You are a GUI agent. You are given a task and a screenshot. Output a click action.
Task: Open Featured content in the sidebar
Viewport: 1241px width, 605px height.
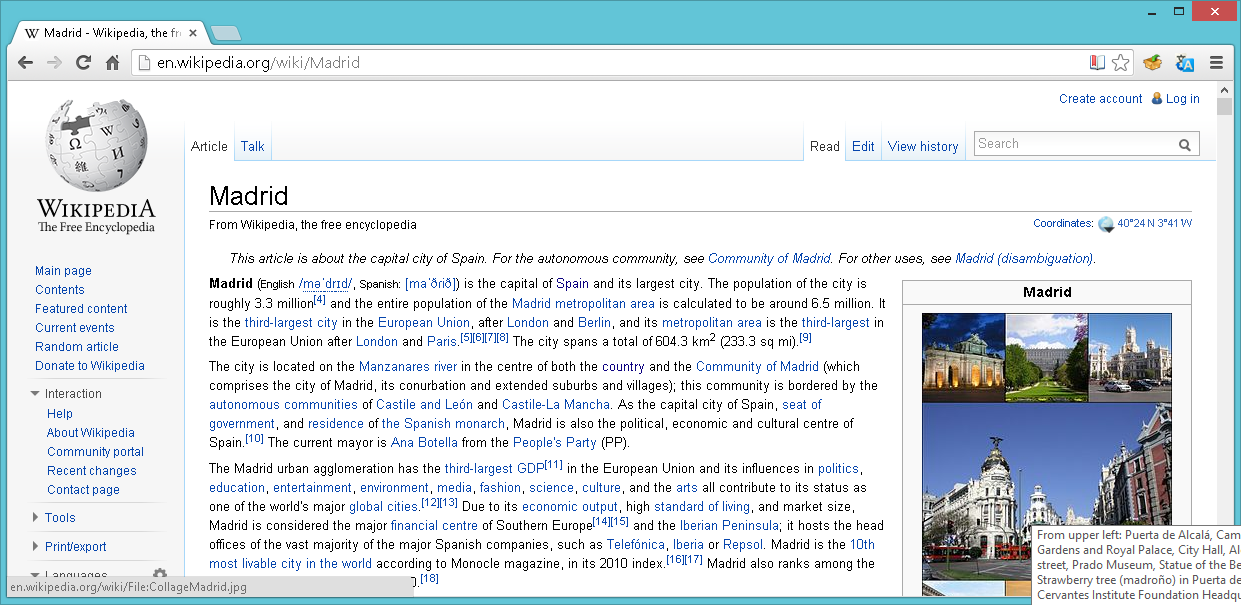click(81, 309)
